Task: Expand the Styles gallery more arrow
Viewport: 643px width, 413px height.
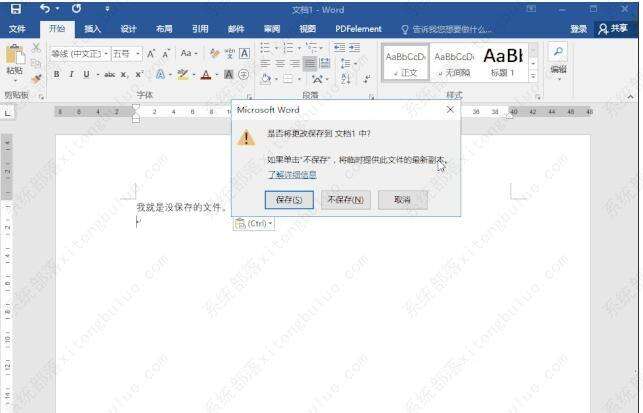Action: click(x=533, y=76)
